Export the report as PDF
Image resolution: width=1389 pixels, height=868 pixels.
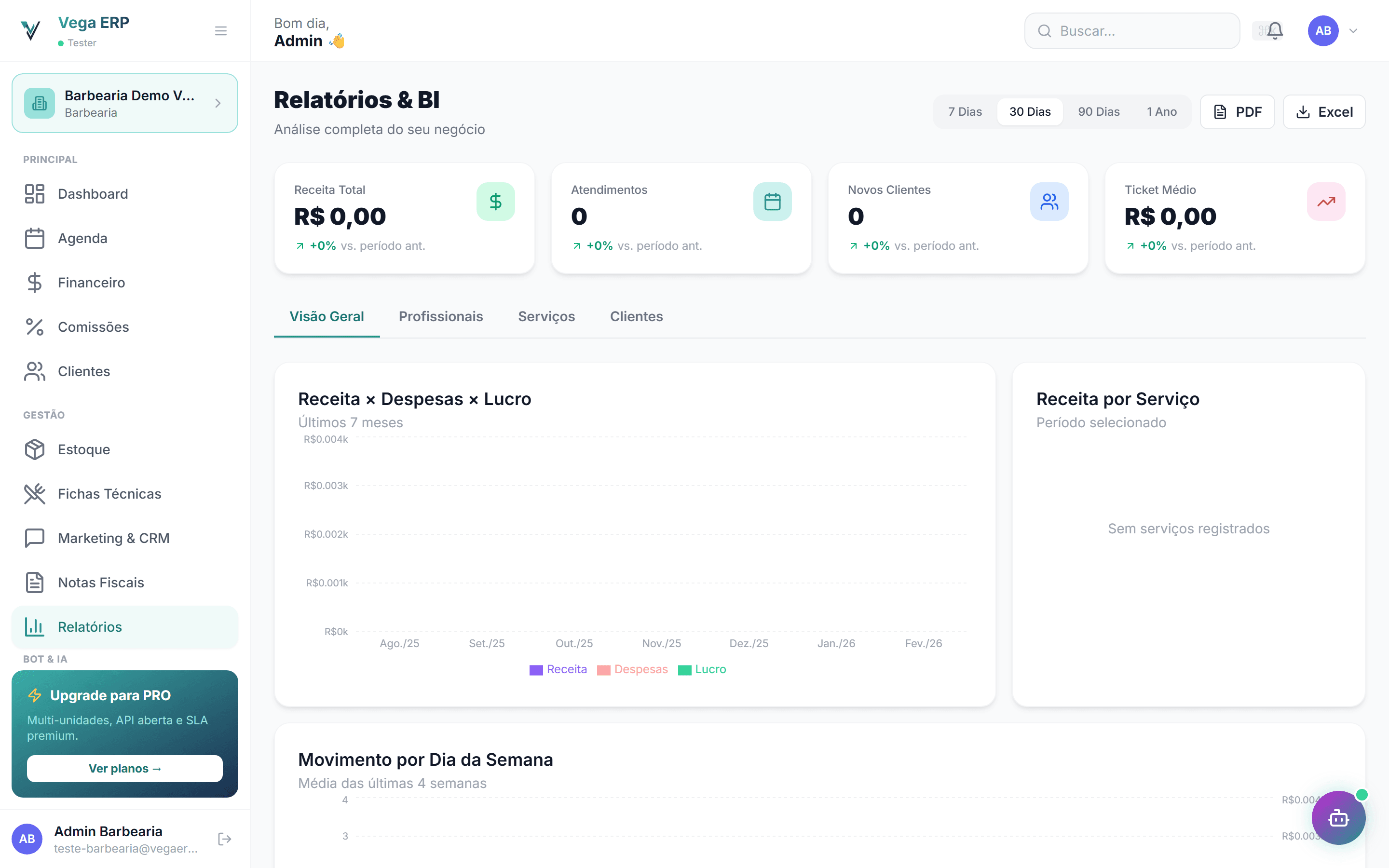click(1237, 112)
